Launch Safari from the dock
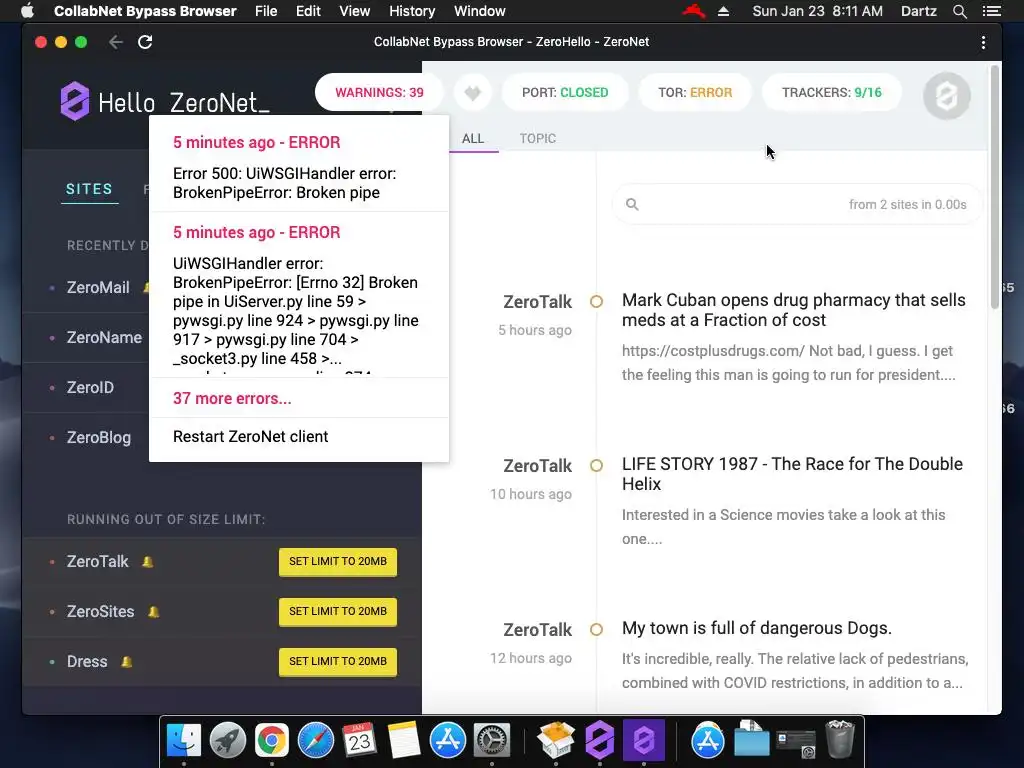 click(x=315, y=741)
